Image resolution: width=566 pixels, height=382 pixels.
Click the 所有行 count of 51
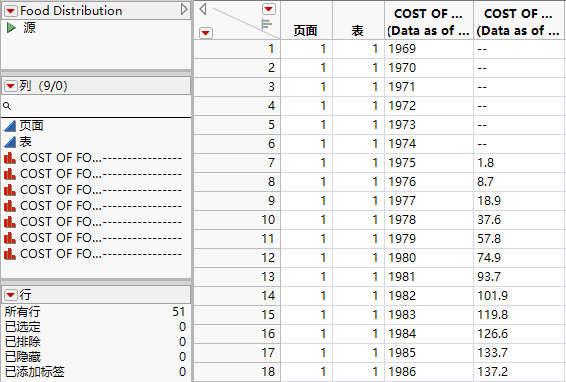point(179,311)
